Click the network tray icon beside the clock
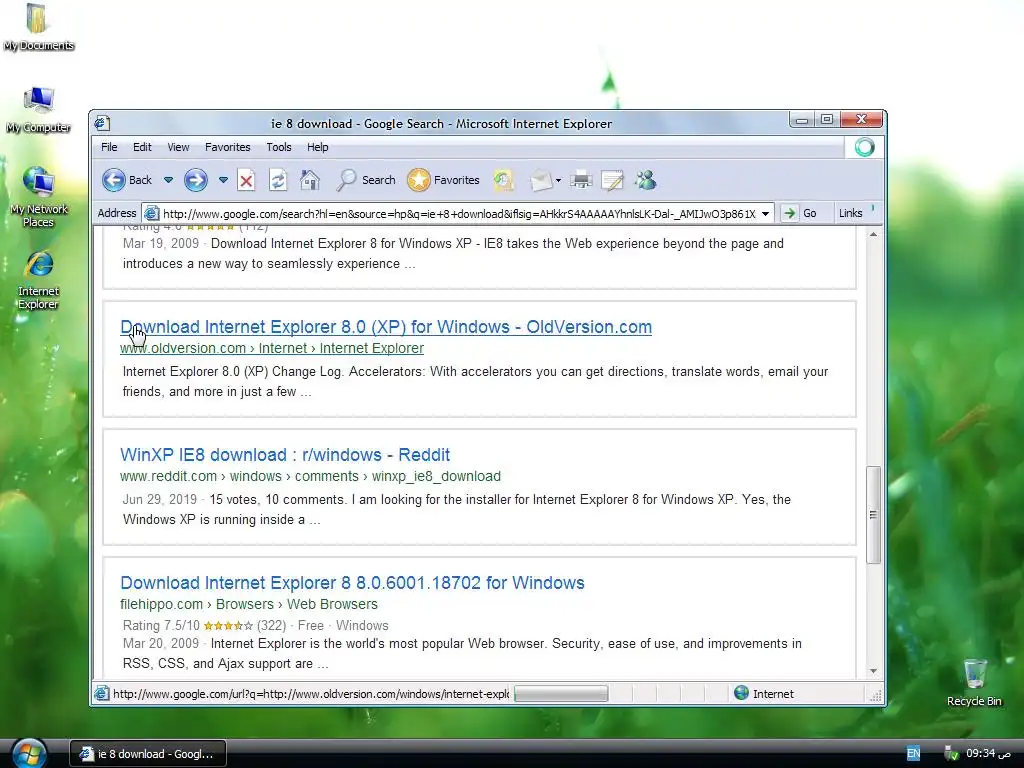The image size is (1024, 768). [952, 754]
